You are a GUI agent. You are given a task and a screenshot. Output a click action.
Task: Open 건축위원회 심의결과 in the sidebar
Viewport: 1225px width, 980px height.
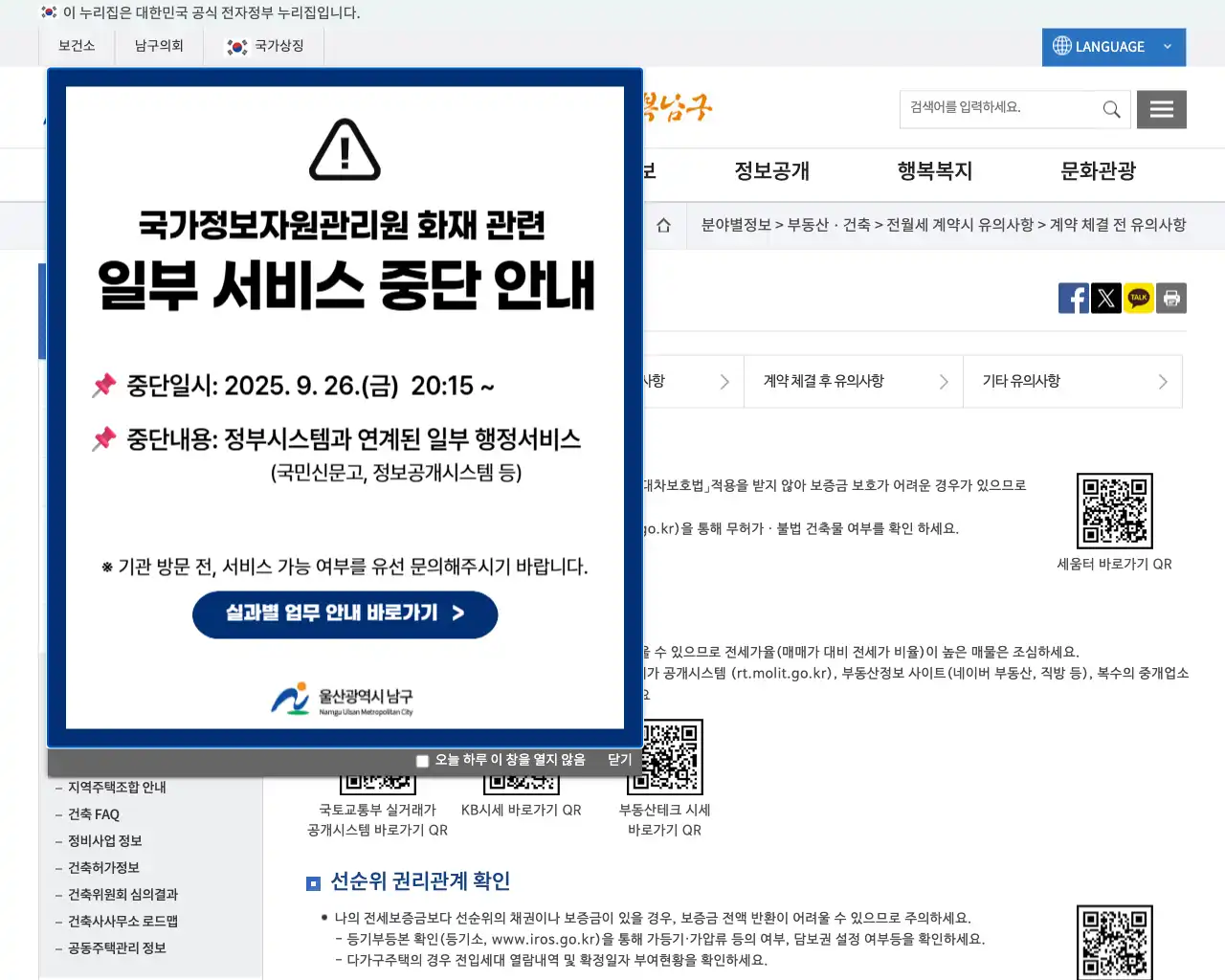(x=122, y=895)
